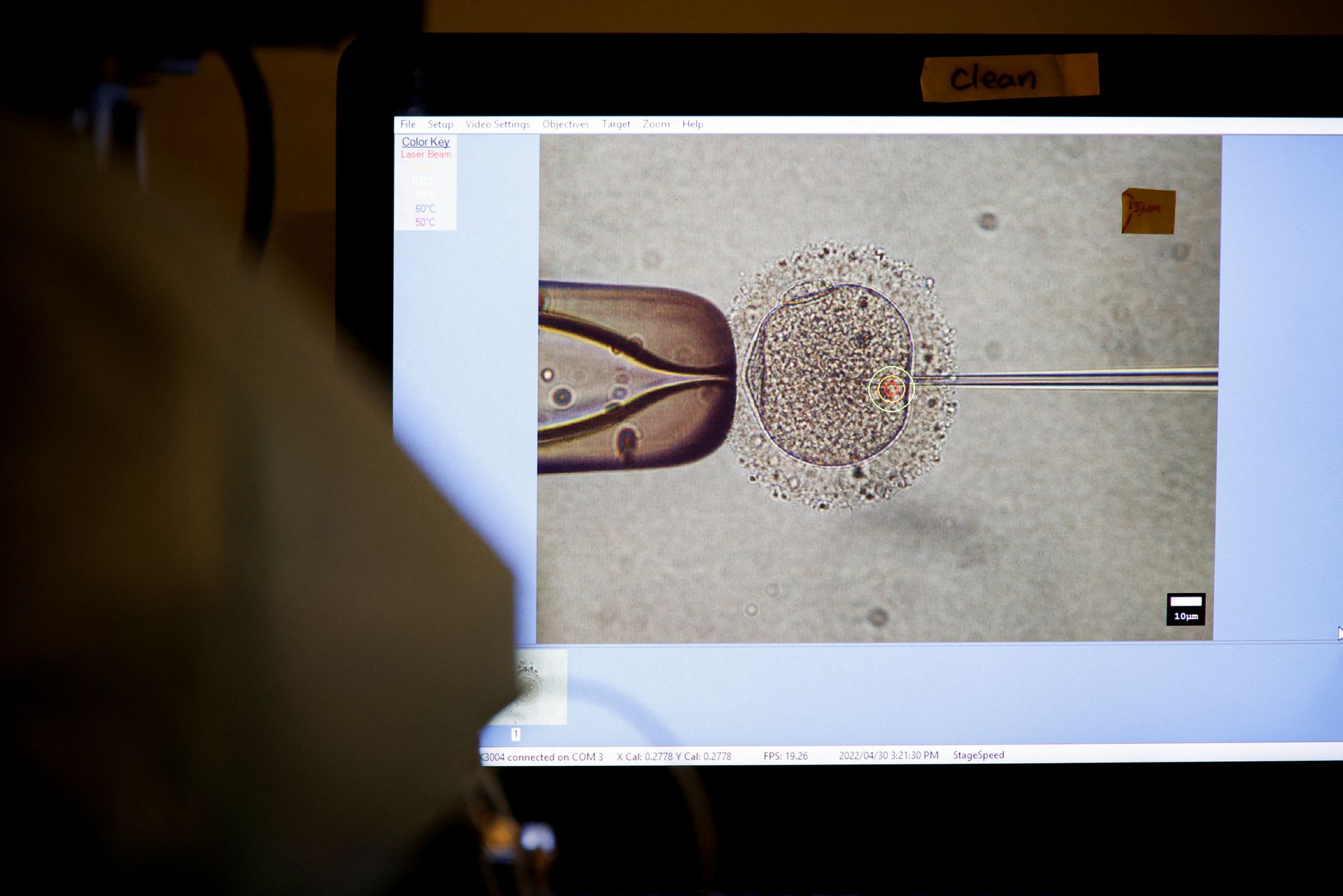The image size is (1343, 896).
Task: Click the oocyte in the video view
Action: point(830,374)
